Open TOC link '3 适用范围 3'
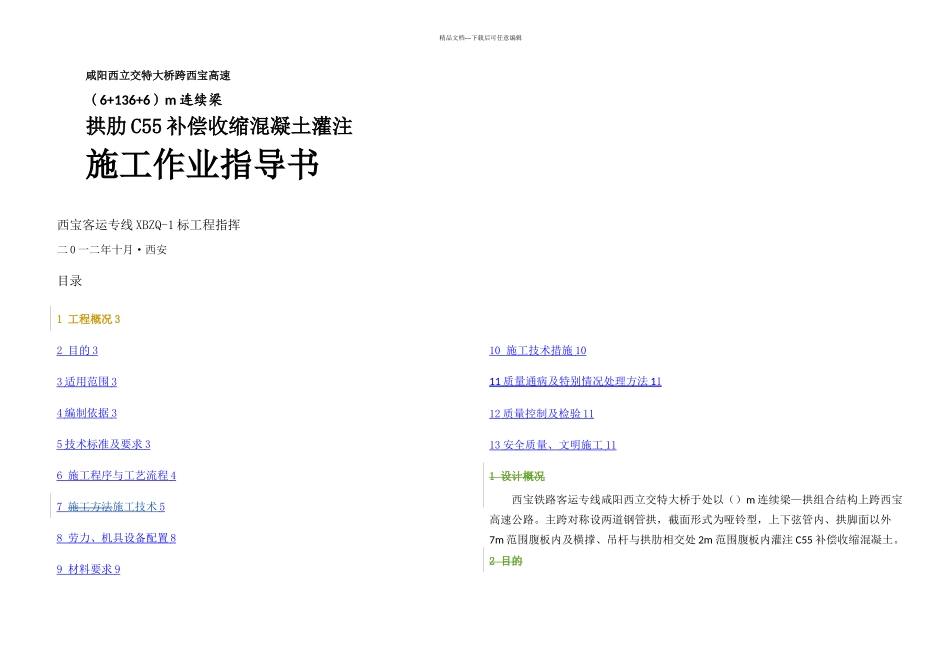The width and height of the screenshot is (950, 672). (x=87, y=382)
